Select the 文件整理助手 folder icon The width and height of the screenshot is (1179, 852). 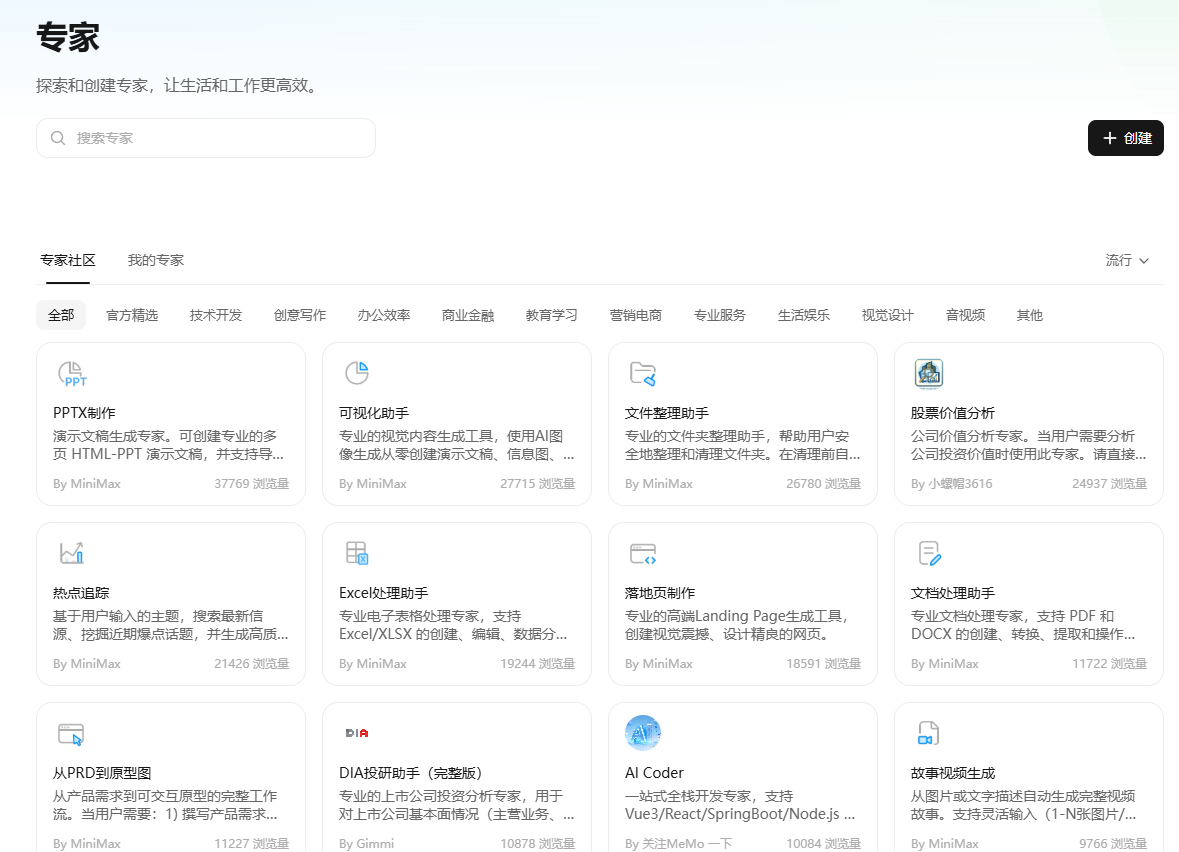[x=643, y=371]
